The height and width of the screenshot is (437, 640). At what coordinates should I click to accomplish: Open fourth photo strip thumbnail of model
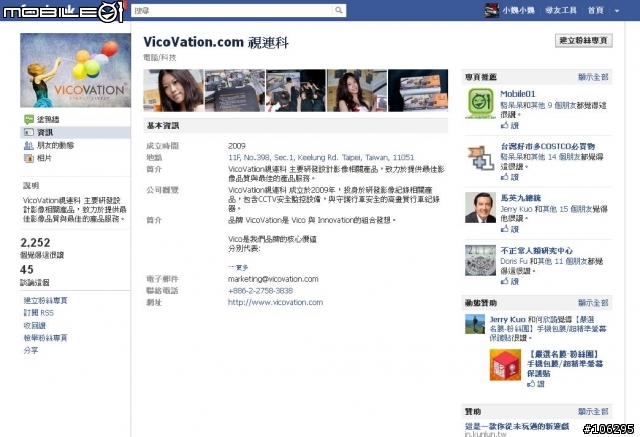(357, 91)
